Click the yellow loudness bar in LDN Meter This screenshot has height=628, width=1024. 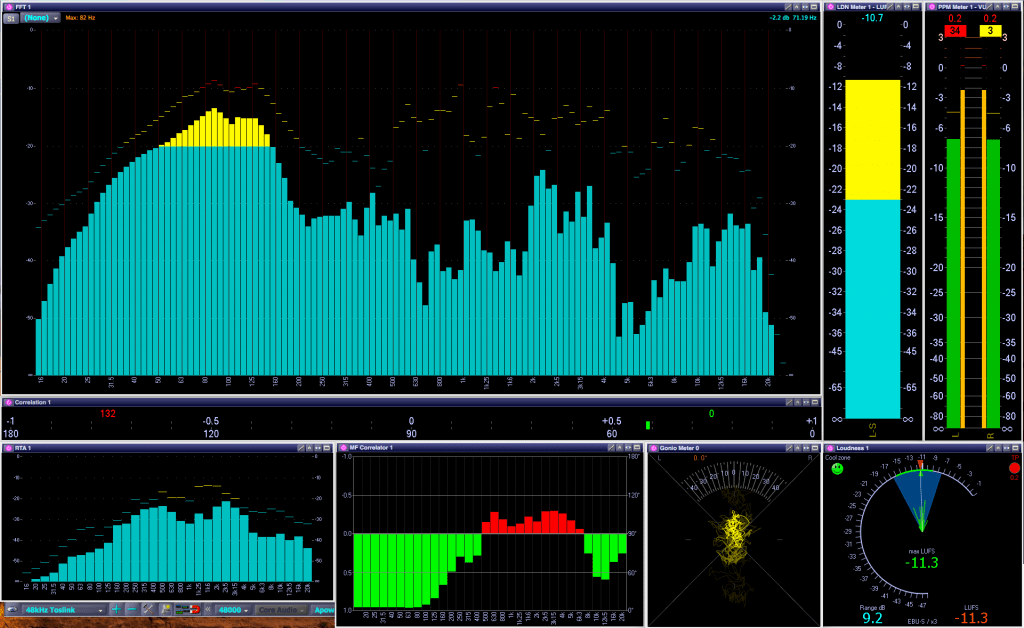[872, 140]
